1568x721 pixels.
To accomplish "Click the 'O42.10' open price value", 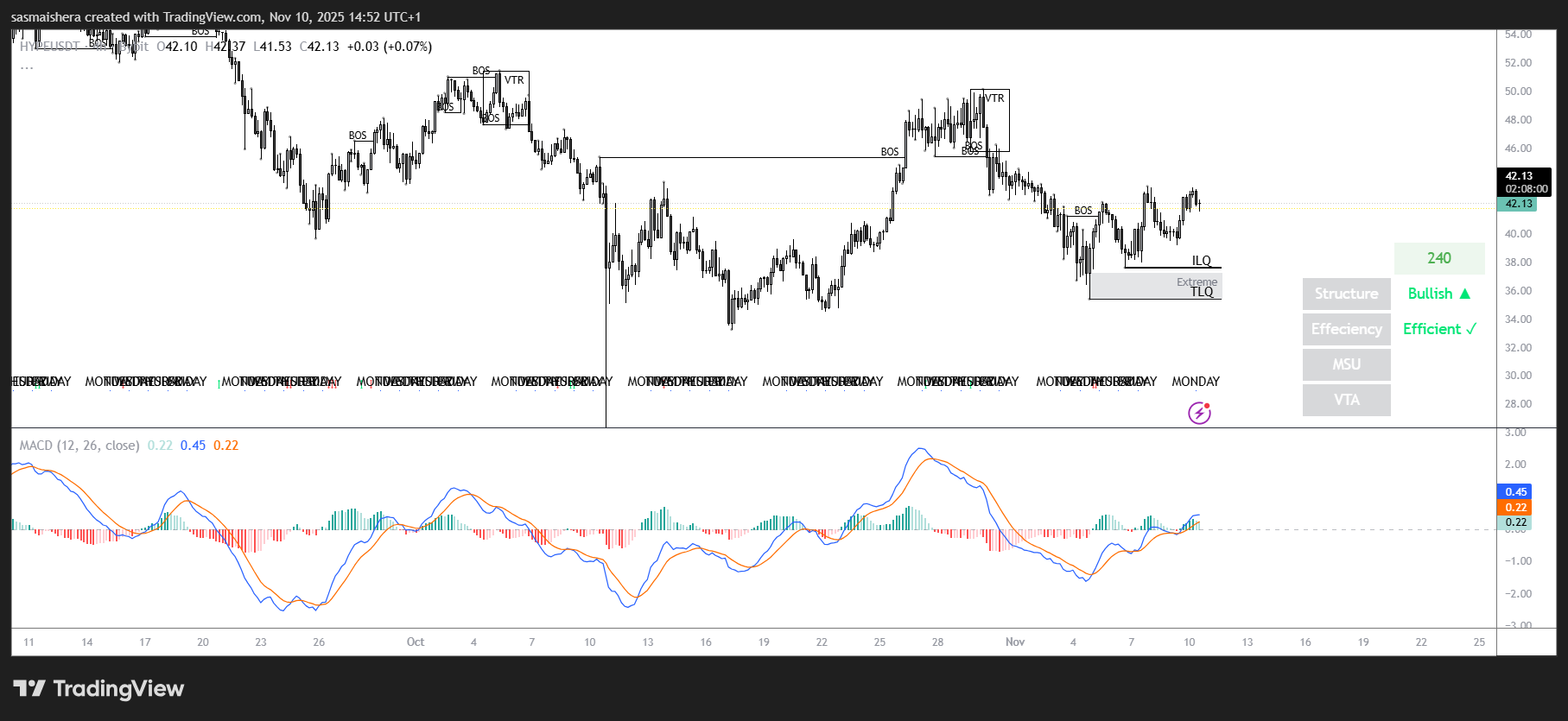I will 177,47.
